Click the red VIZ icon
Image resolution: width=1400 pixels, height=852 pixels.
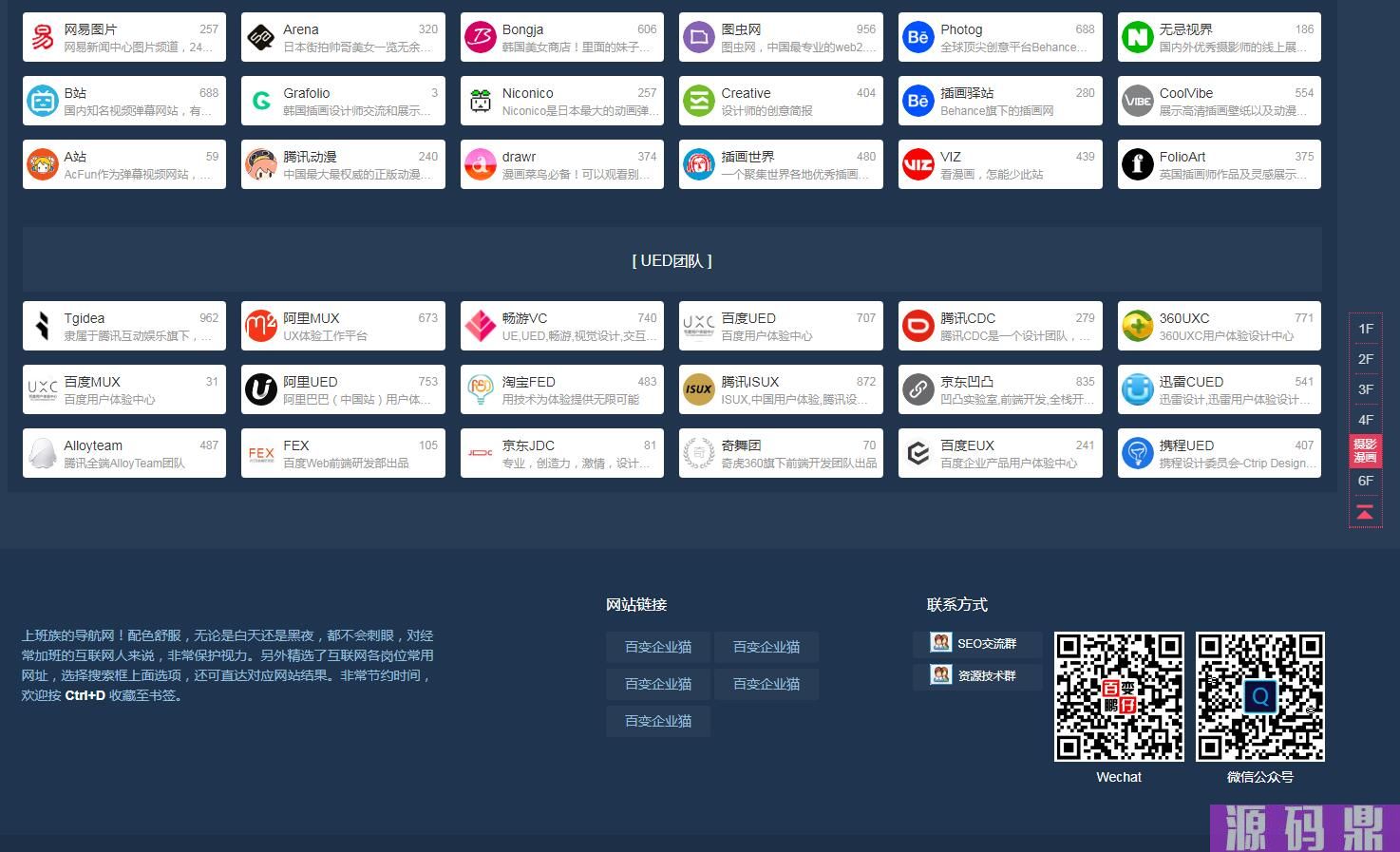pyautogui.click(x=918, y=164)
